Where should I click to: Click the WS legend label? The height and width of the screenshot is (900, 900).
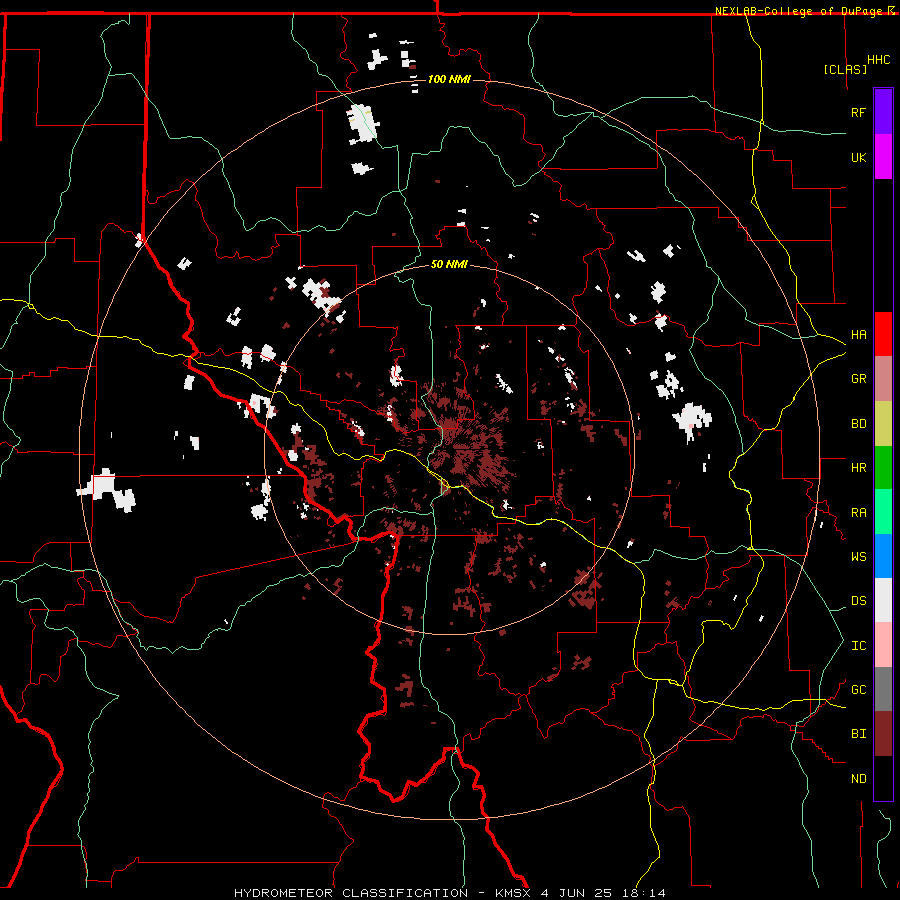(858, 557)
